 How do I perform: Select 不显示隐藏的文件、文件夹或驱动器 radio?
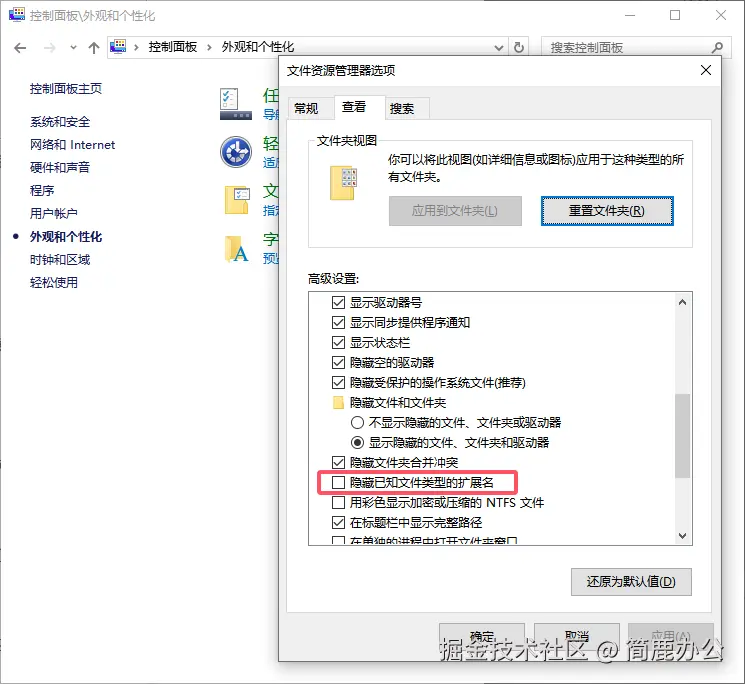click(357, 422)
